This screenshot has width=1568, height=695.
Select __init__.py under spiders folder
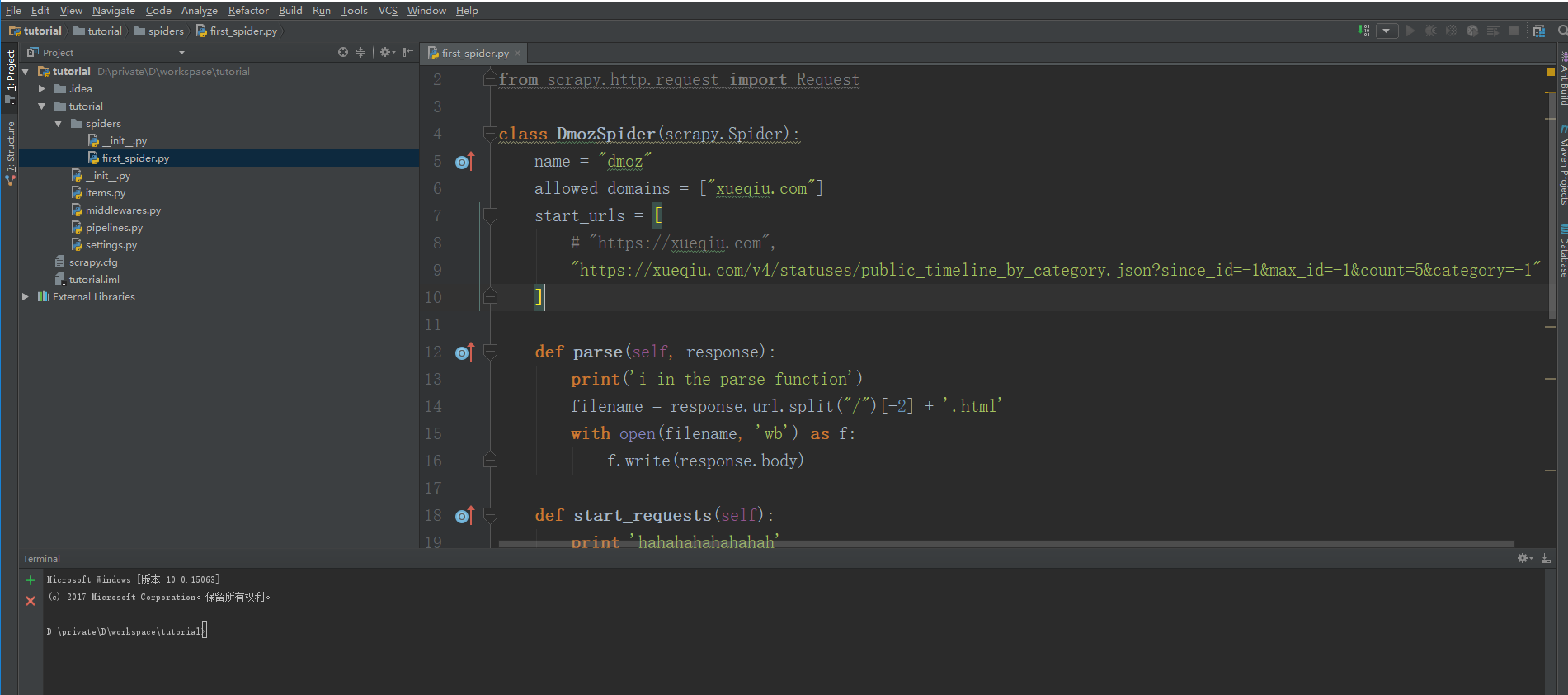117,141
